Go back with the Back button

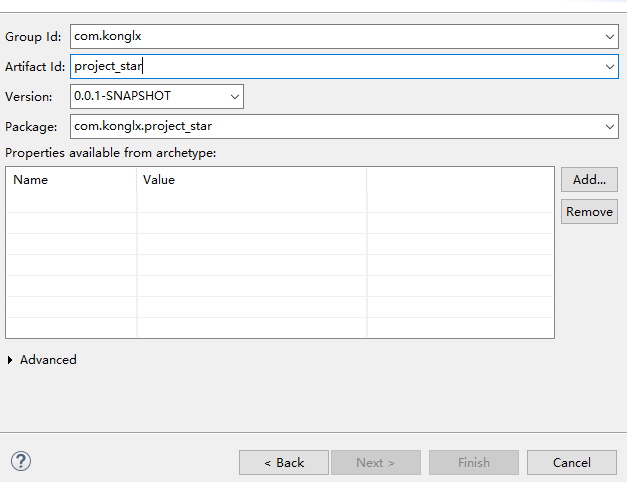click(x=284, y=463)
